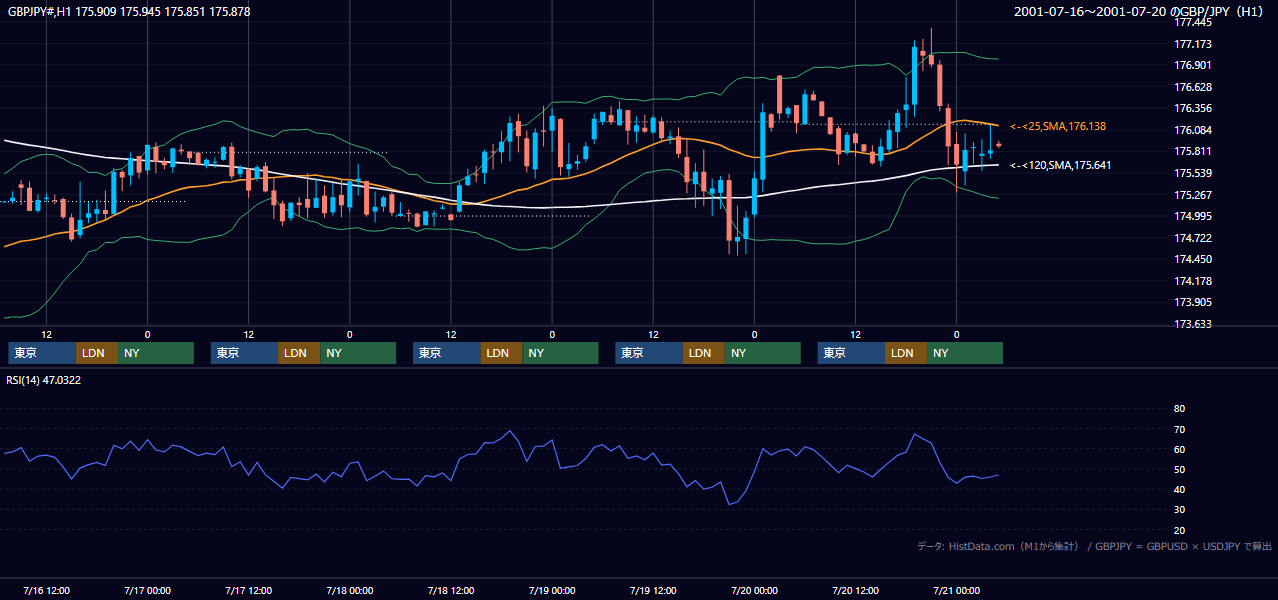Click price axis value 177.173
This screenshot has height=600, width=1278.
(1192, 44)
